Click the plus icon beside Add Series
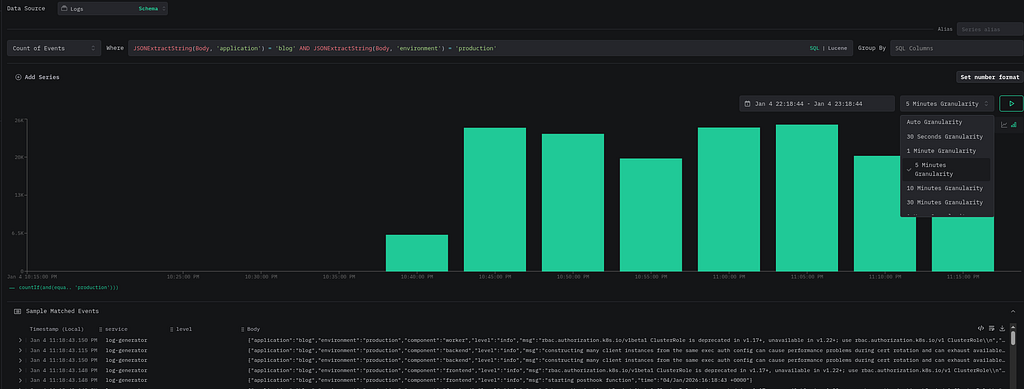The width and height of the screenshot is (1024, 389). [x=18, y=77]
